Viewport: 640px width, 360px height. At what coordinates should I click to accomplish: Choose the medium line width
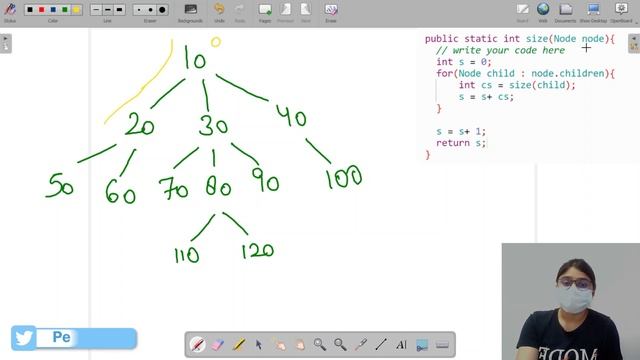[107, 9]
